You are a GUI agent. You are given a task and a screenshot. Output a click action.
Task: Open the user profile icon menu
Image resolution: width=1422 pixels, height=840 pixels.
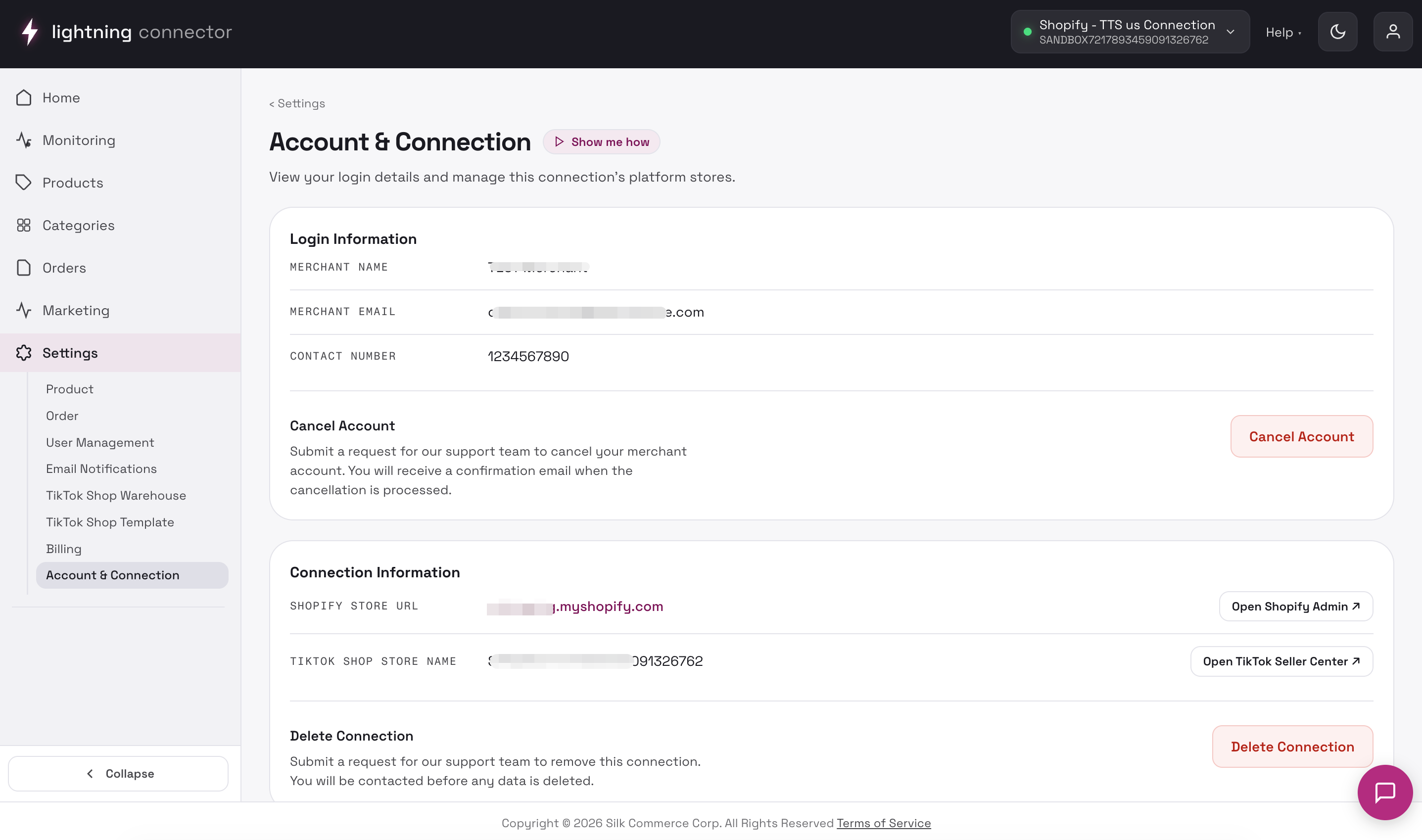tap(1393, 32)
